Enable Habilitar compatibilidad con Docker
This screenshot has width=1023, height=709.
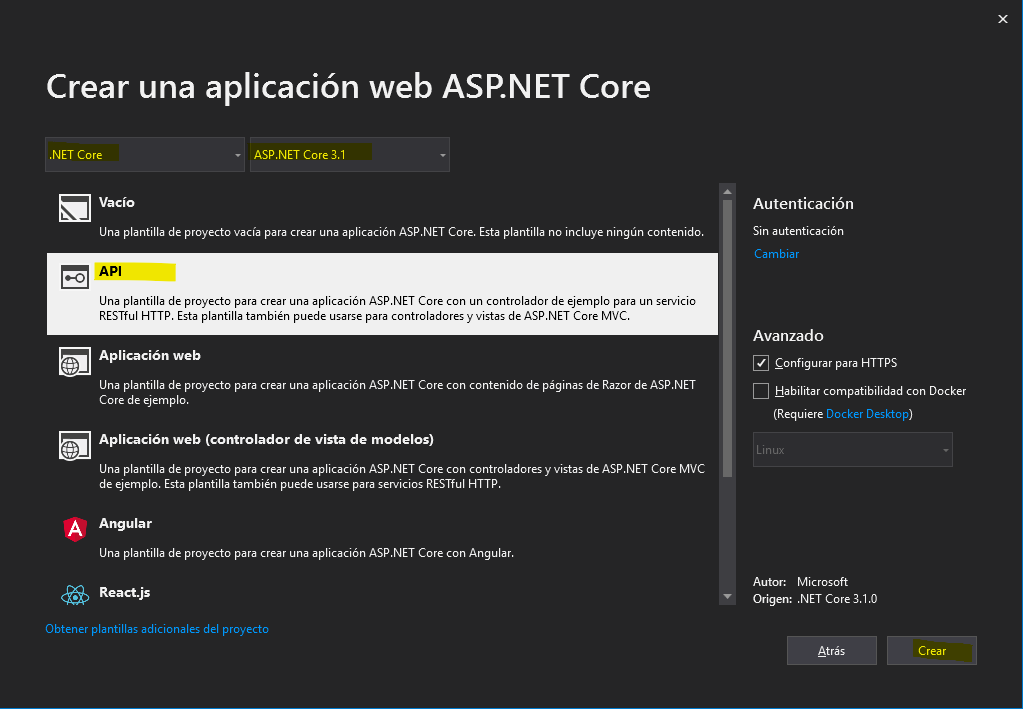(x=761, y=391)
